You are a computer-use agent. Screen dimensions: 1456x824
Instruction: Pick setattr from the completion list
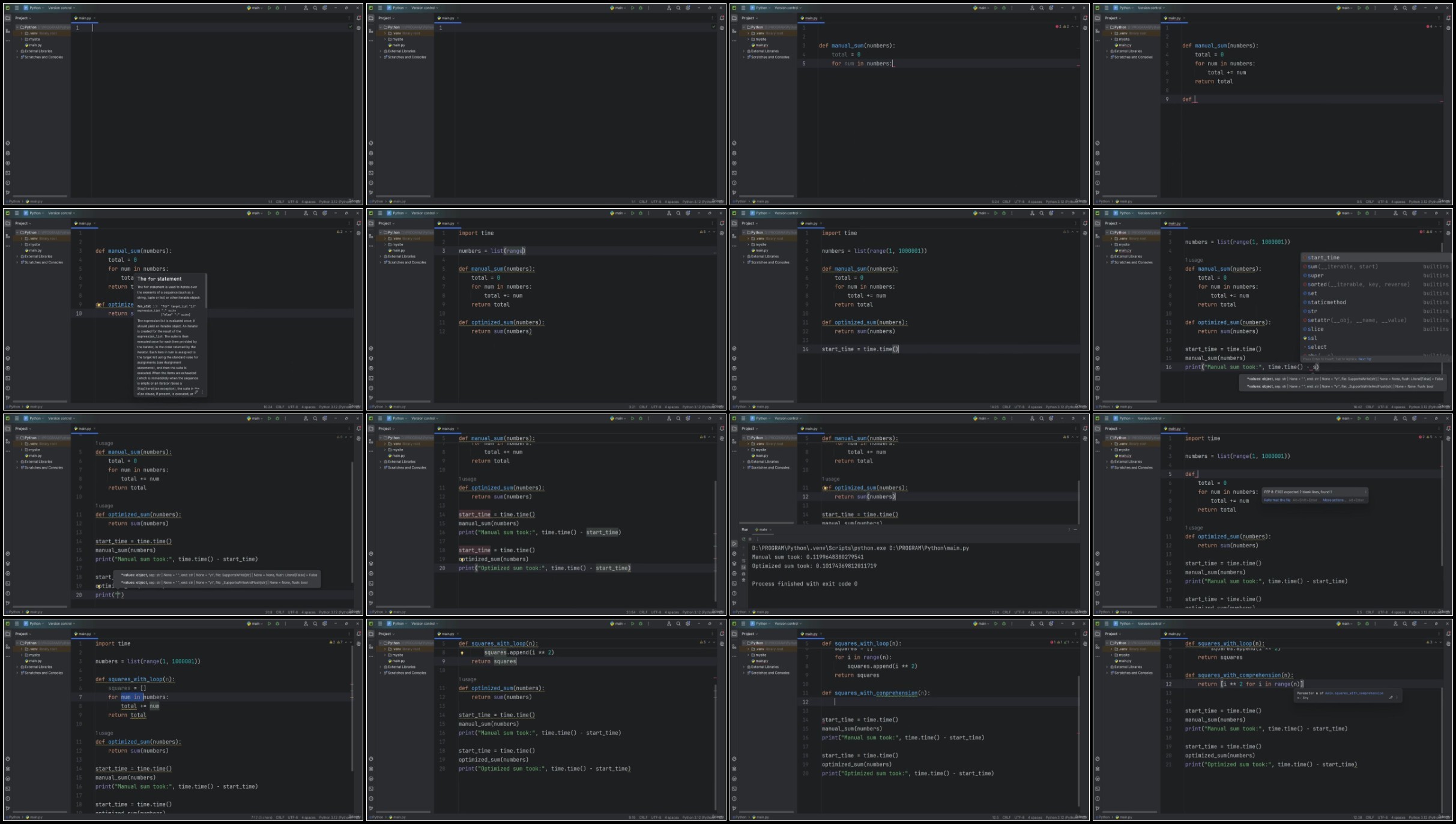click(1375, 320)
